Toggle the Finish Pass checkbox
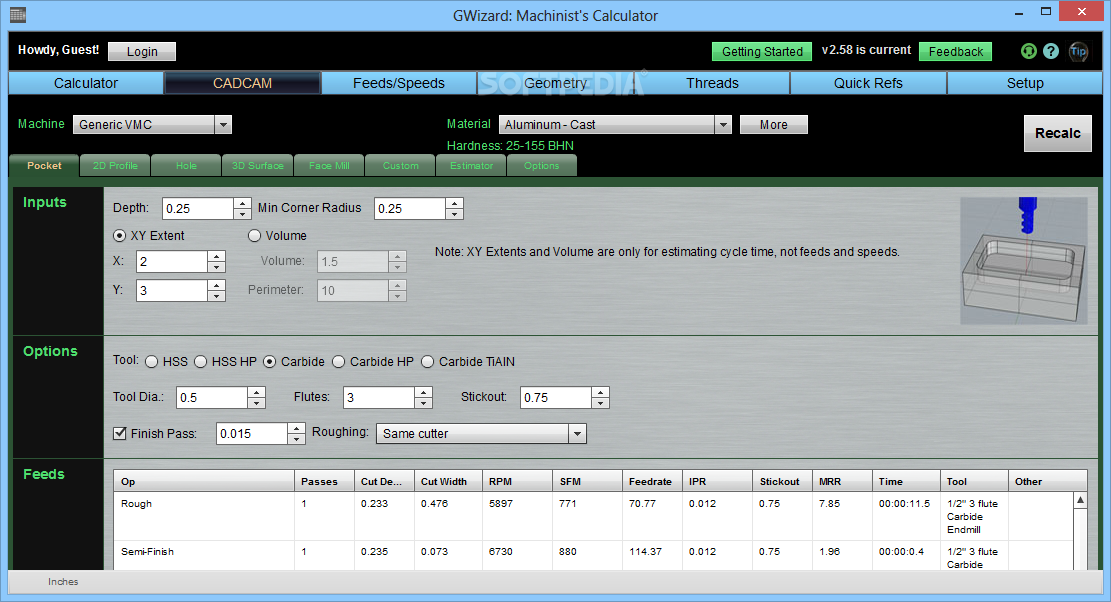 pos(120,433)
